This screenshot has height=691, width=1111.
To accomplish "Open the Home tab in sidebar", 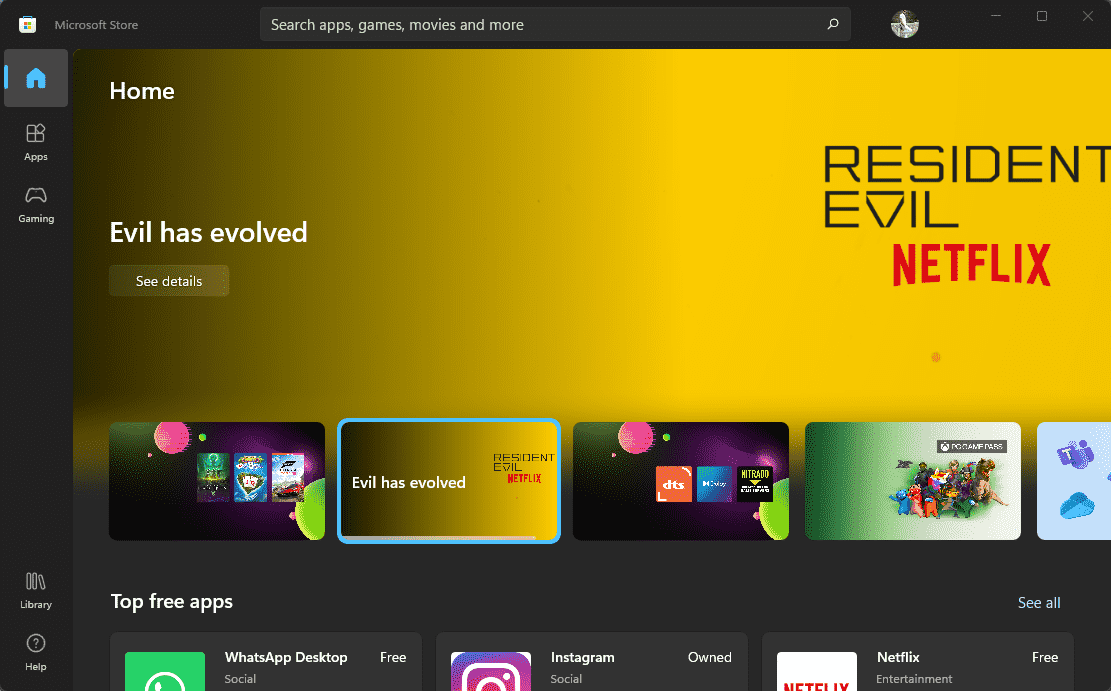I will click(36, 78).
